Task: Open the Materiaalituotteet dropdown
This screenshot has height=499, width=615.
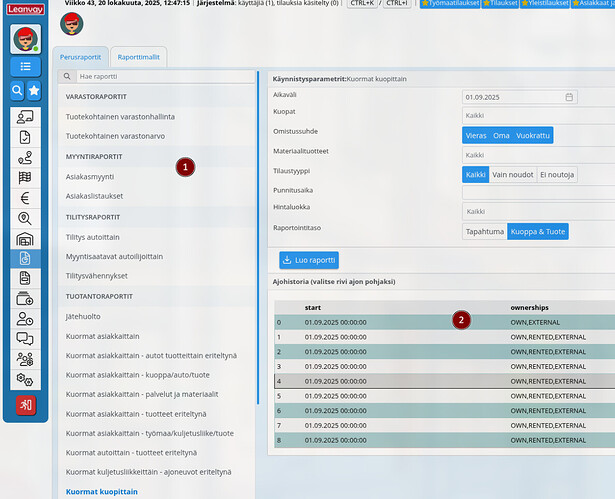Action: point(538,155)
